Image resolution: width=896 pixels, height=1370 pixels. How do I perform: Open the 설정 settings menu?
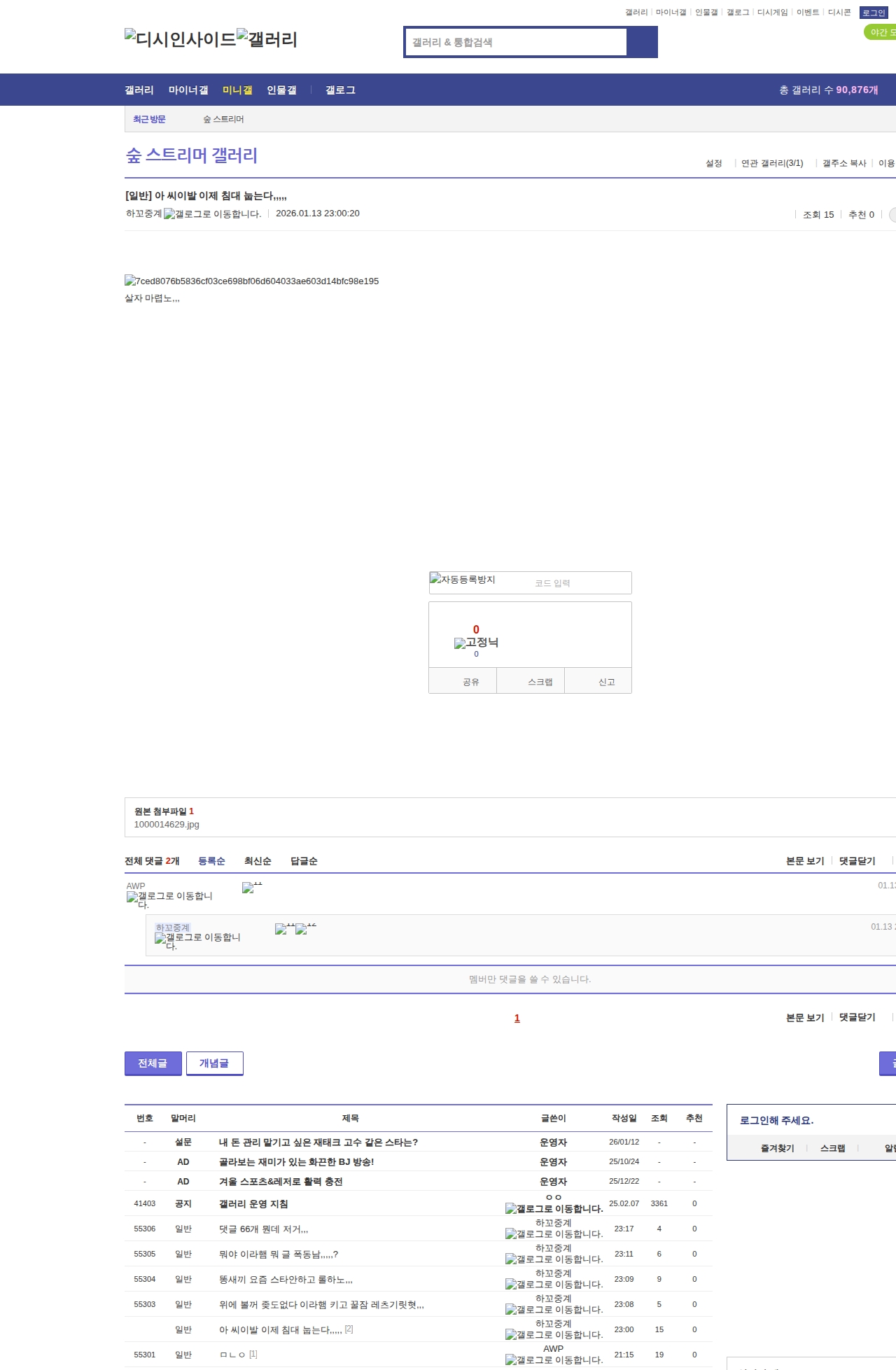click(713, 163)
